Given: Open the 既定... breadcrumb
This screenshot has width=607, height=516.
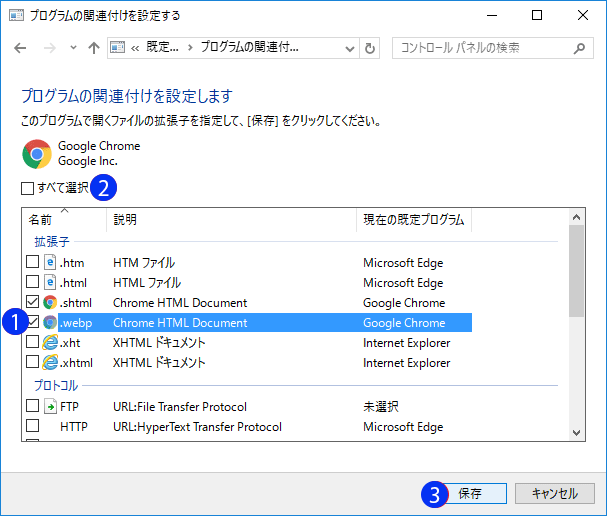Looking at the screenshot, I should (x=162, y=48).
